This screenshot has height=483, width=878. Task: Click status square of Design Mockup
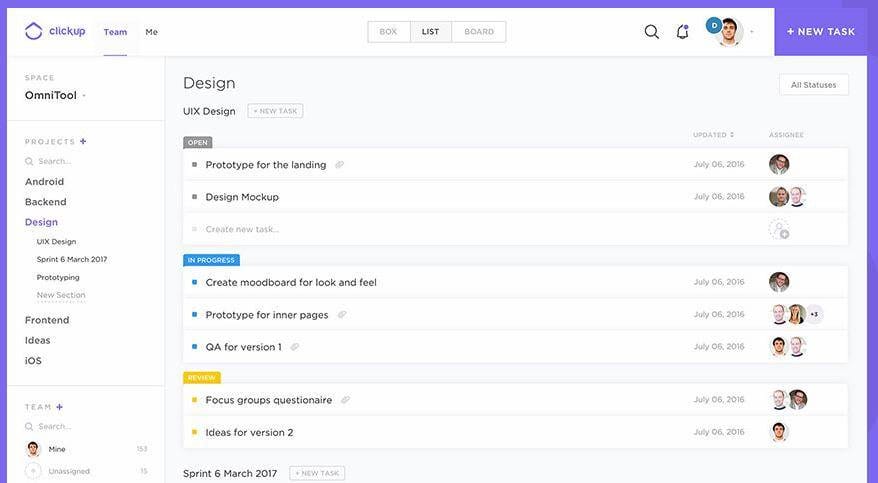click(x=194, y=196)
